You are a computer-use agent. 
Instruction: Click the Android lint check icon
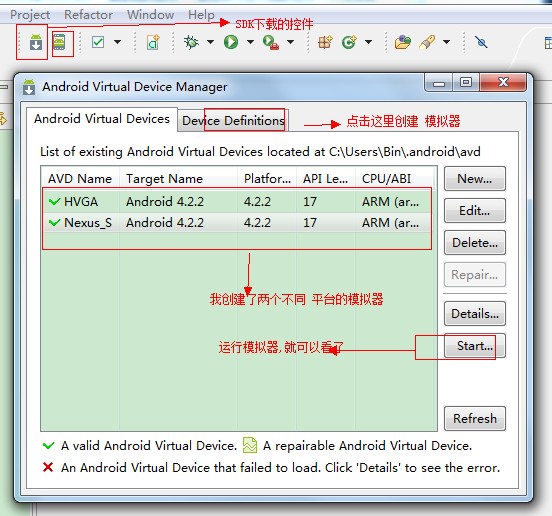pyautogui.click(x=98, y=42)
